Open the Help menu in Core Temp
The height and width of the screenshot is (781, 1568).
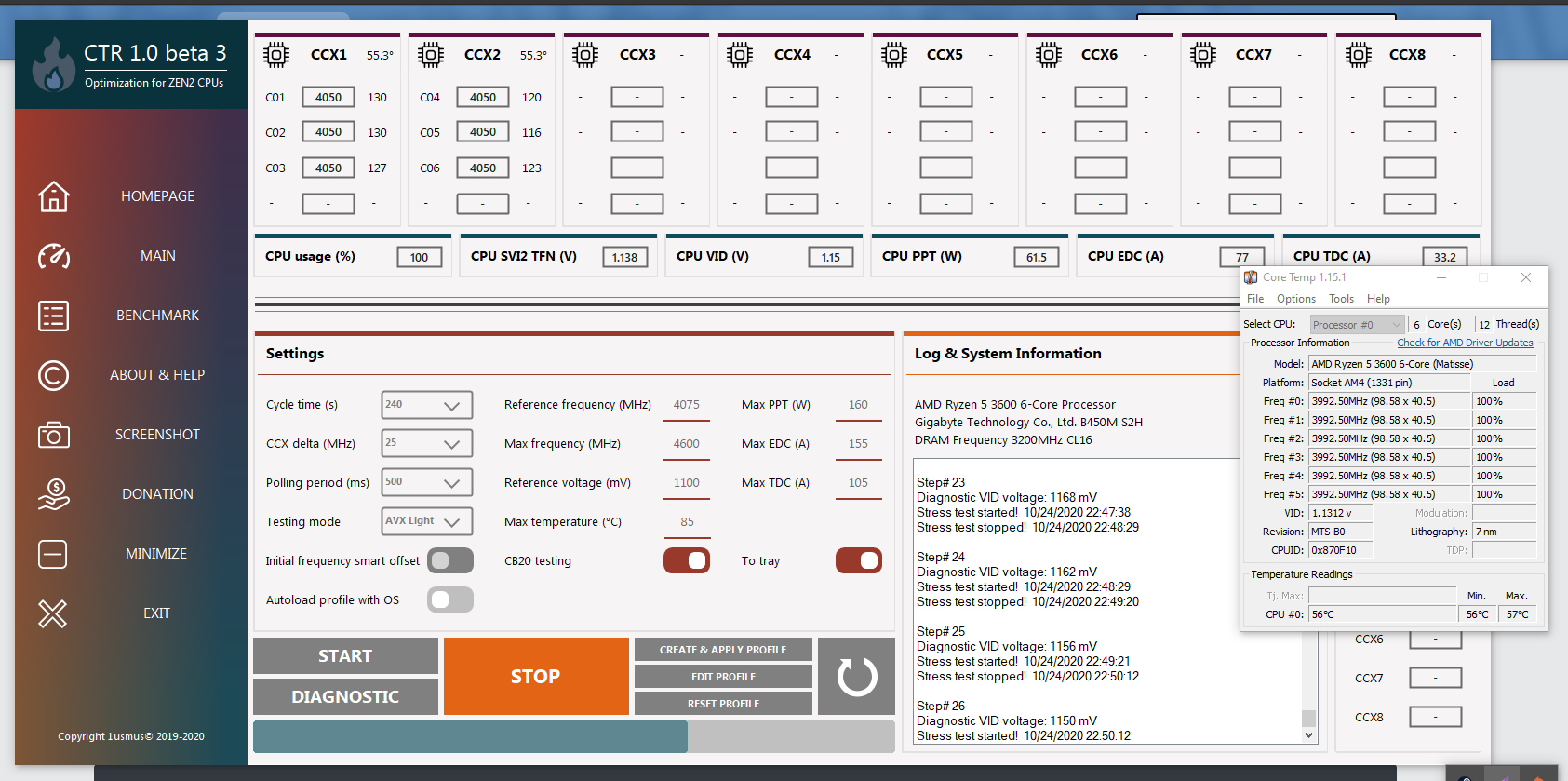coord(1378,299)
